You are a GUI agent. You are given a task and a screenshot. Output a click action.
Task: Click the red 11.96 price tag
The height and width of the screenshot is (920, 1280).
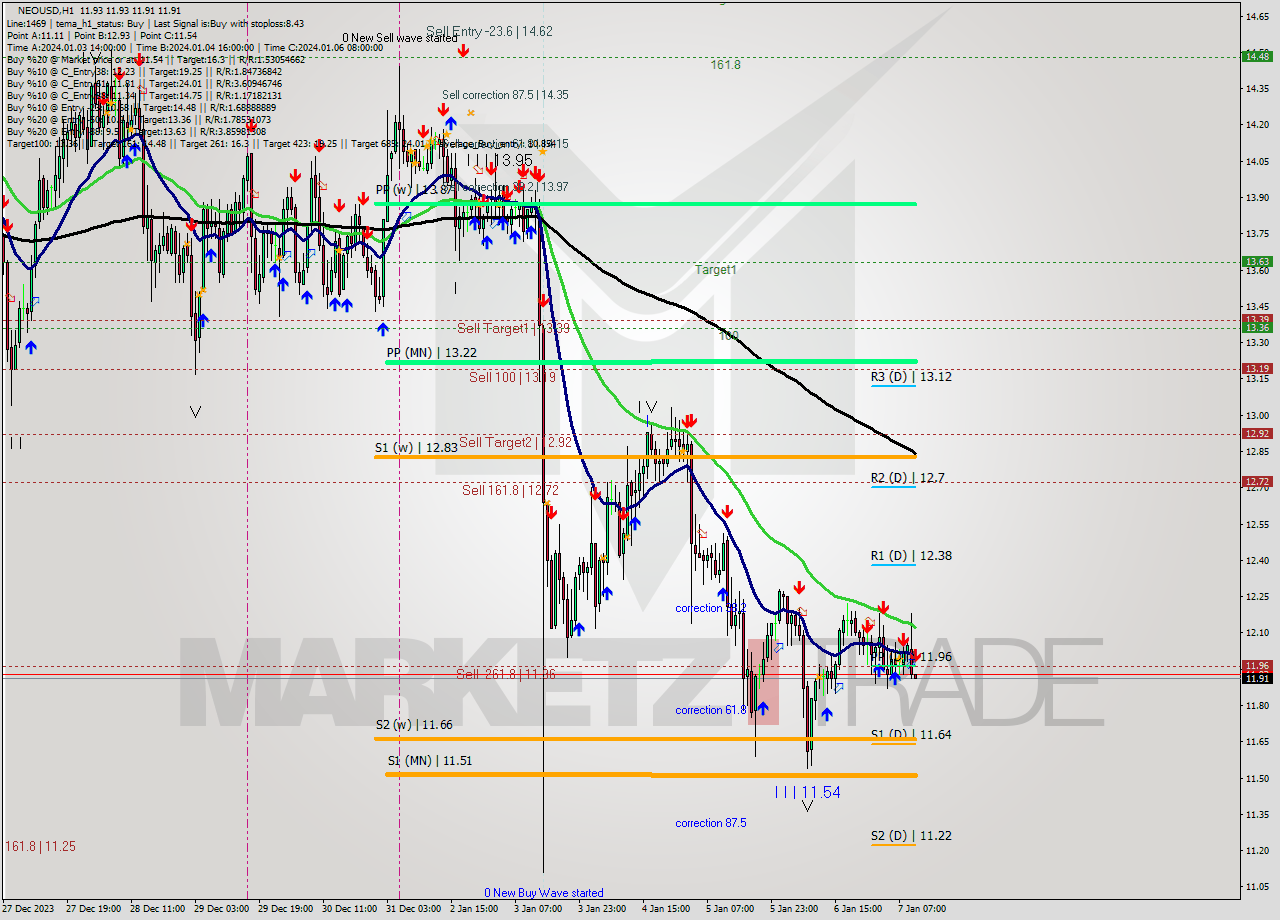1256,665
